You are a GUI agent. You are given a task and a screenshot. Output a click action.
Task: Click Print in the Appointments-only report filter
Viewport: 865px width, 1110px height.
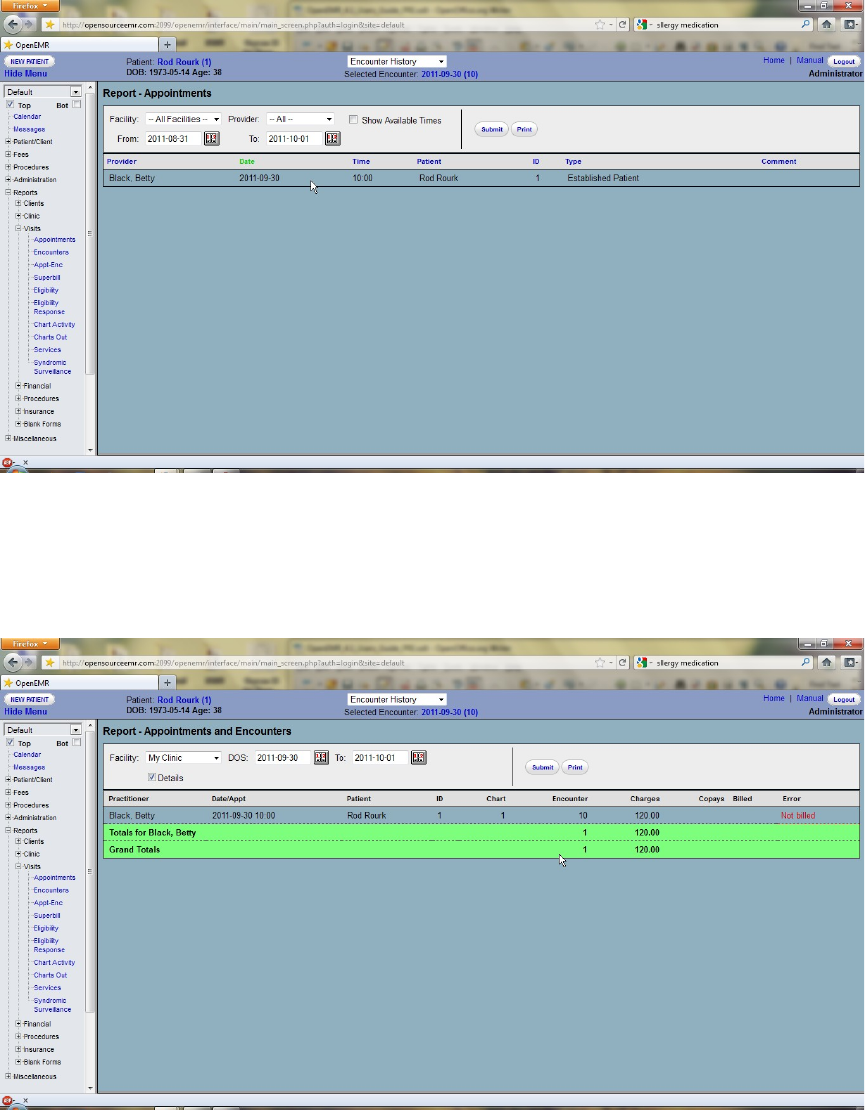pyautogui.click(x=524, y=130)
